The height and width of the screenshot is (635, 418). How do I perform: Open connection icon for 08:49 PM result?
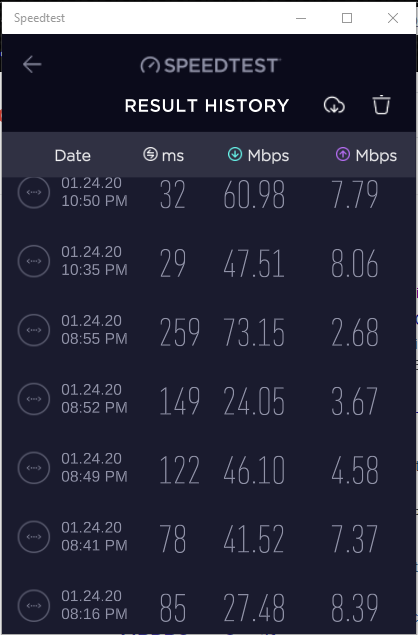[x=34, y=468]
